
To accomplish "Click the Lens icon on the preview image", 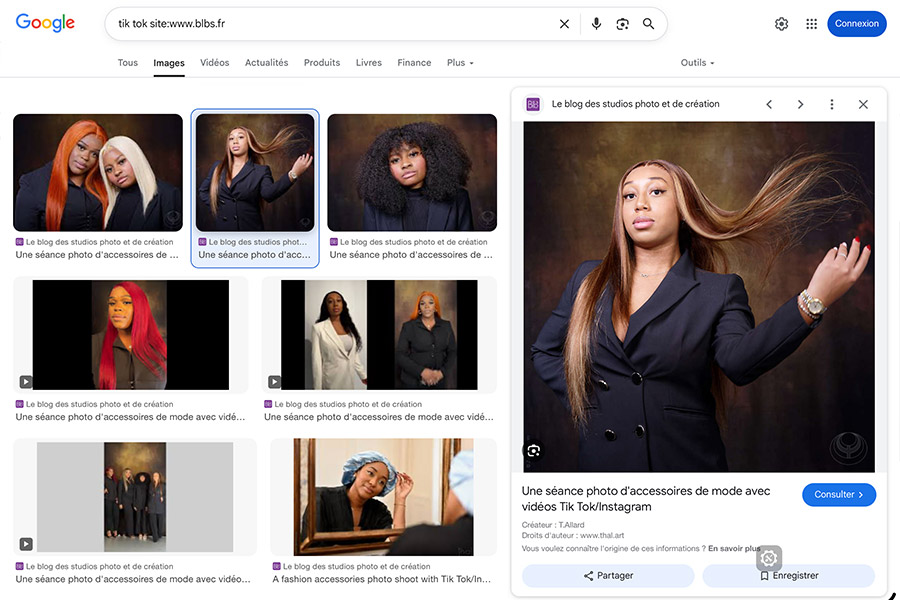I will (534, 451).
